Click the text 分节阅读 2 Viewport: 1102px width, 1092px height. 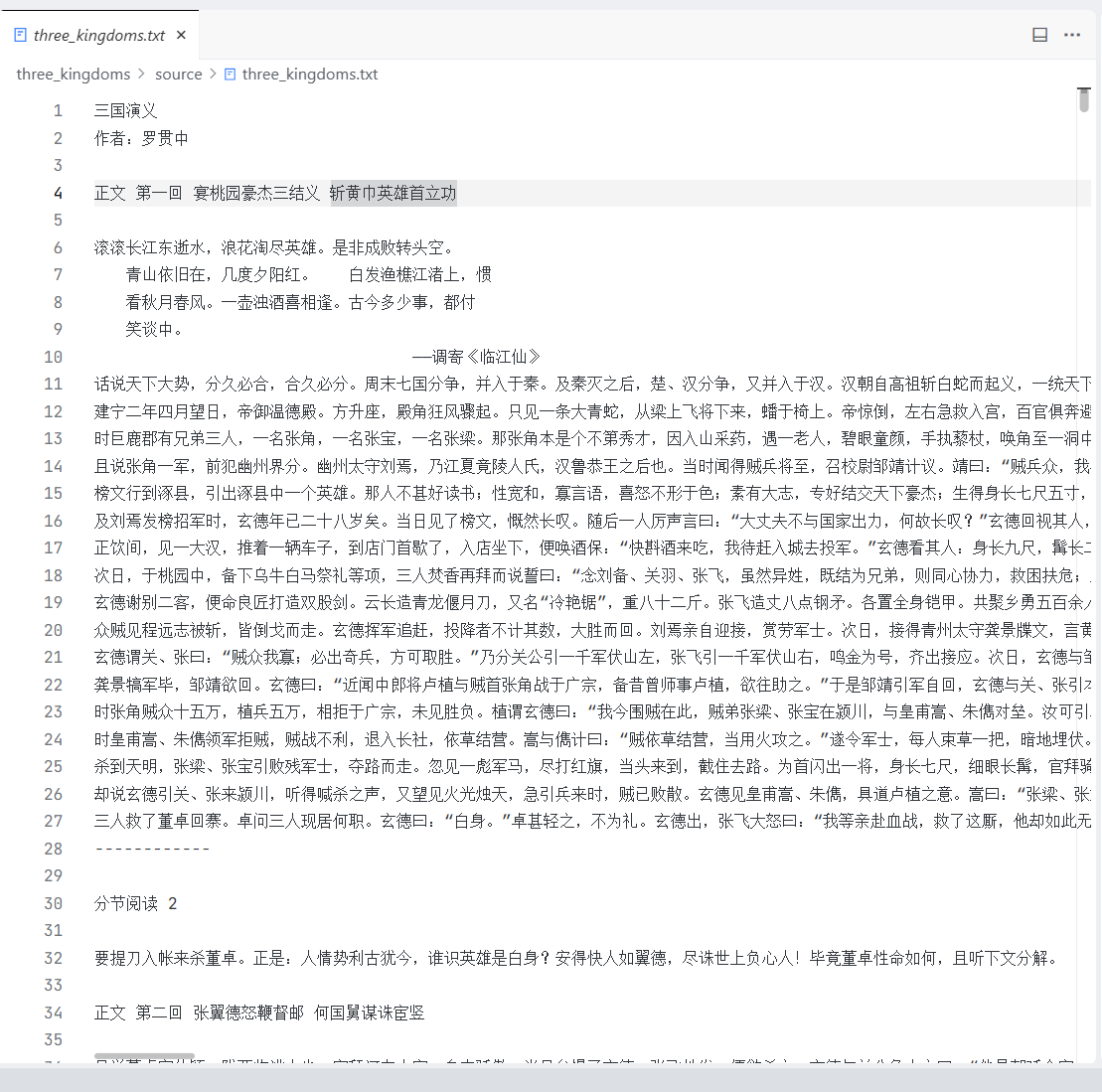pos(136,903)
